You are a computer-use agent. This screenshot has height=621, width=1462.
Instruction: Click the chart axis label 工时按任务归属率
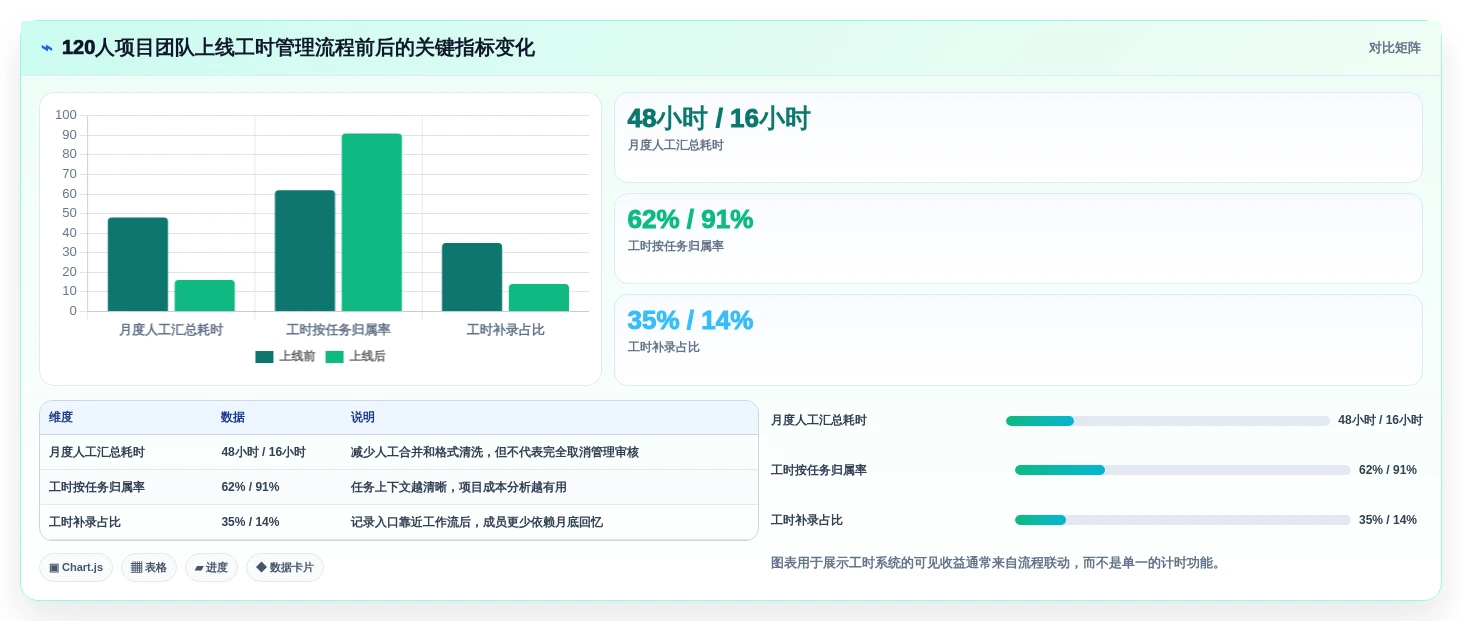tap(338, 330)
